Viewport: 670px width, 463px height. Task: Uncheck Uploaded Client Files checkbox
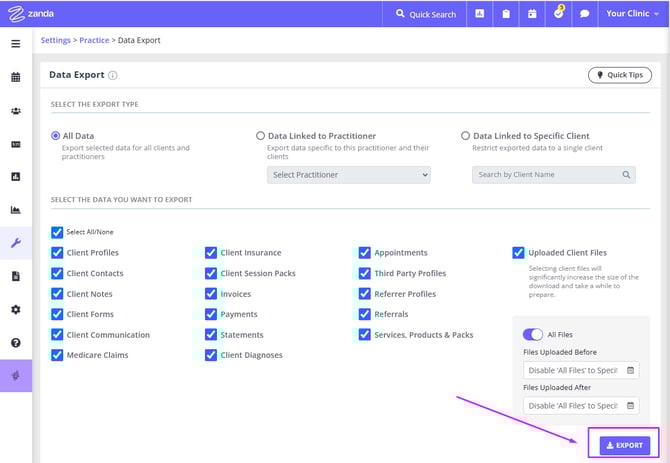518,253
